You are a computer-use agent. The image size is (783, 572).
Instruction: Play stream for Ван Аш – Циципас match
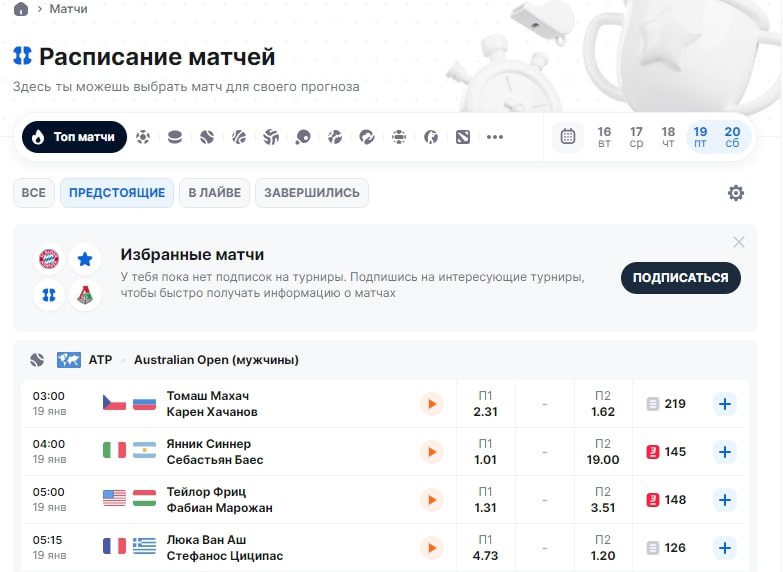coord(432,548)
